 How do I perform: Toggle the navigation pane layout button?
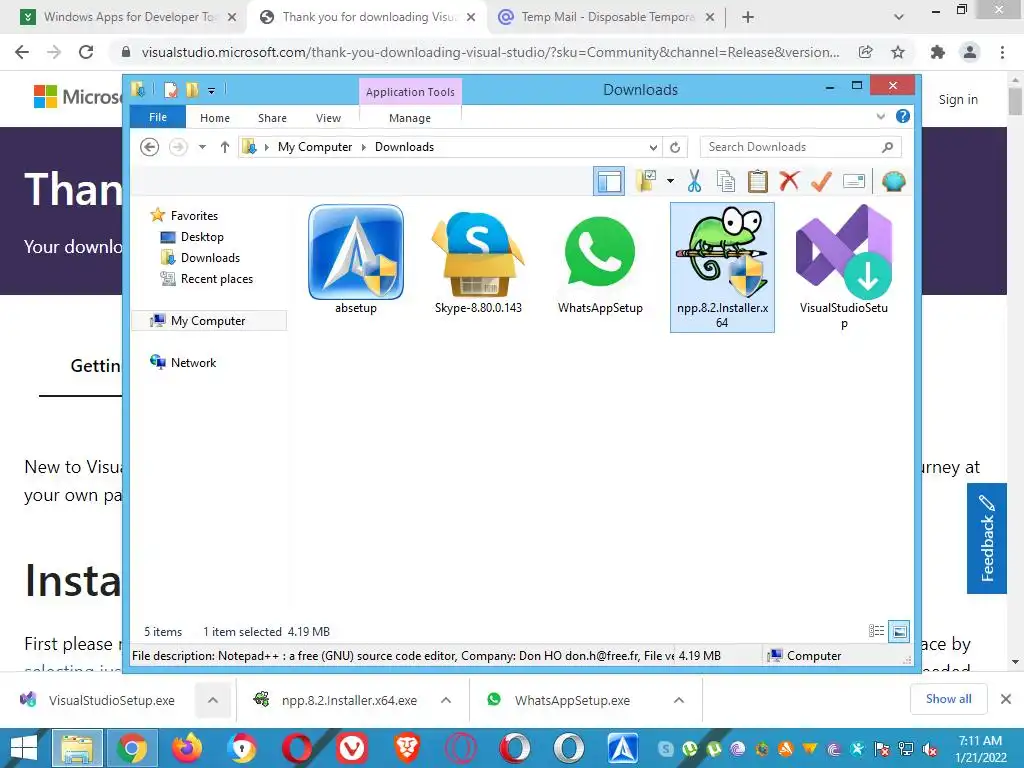point(609,181)
